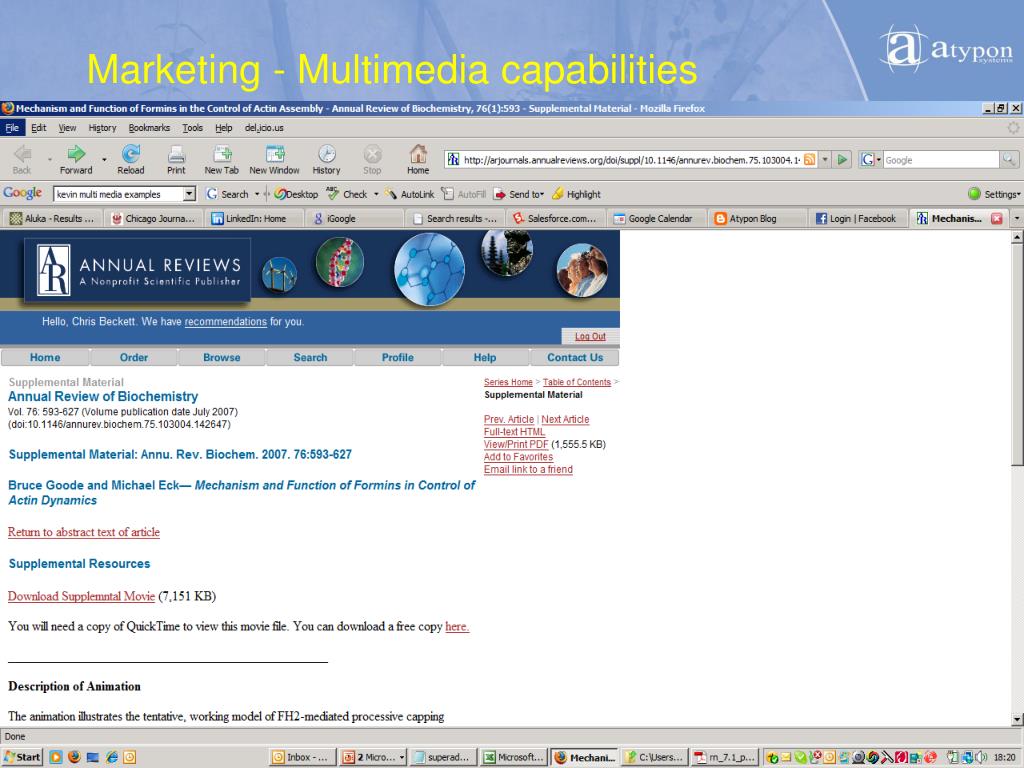Image resolution: width=1024 pixels, height=768 pixels.
Task: Open the File menu
Action: click(x=12, y=127)
